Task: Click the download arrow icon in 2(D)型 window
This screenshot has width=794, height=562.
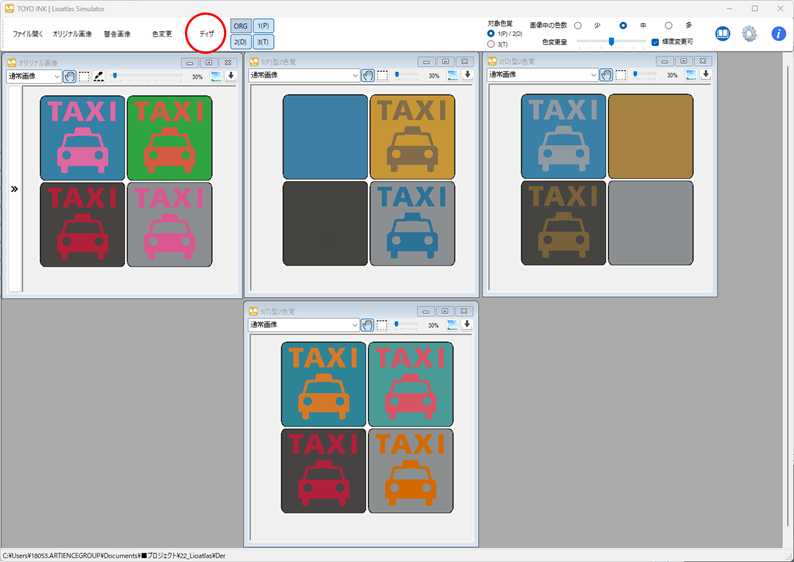Action: 706,74
